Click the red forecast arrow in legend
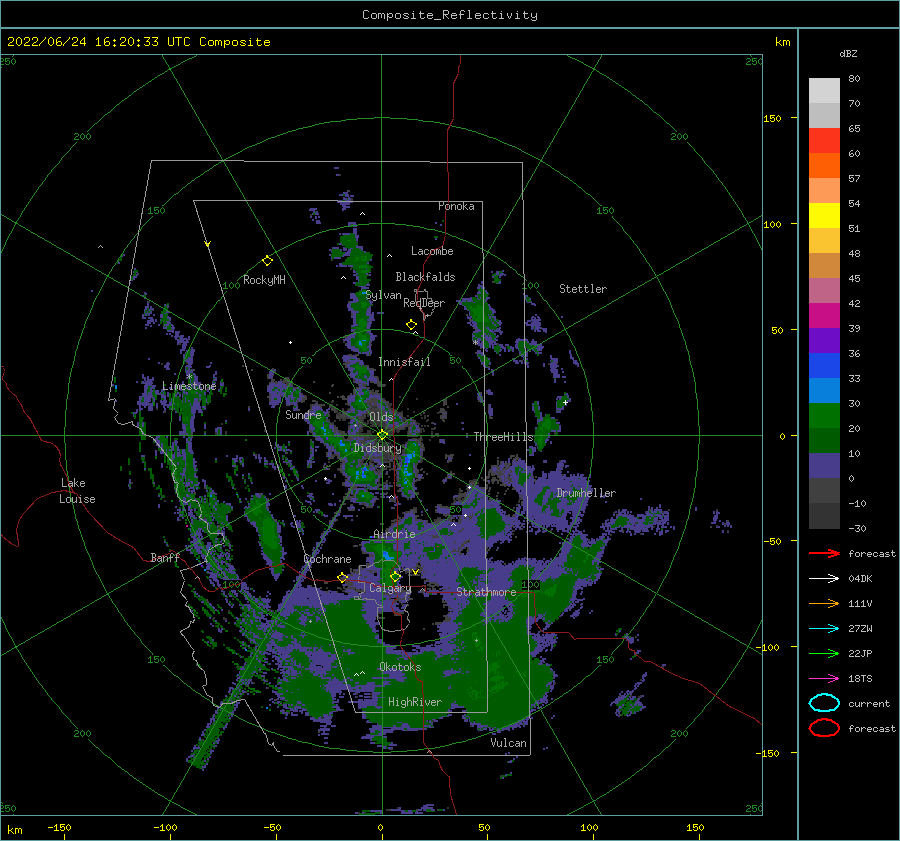Screen dimensions: 900x841 (x=824, y=553)
